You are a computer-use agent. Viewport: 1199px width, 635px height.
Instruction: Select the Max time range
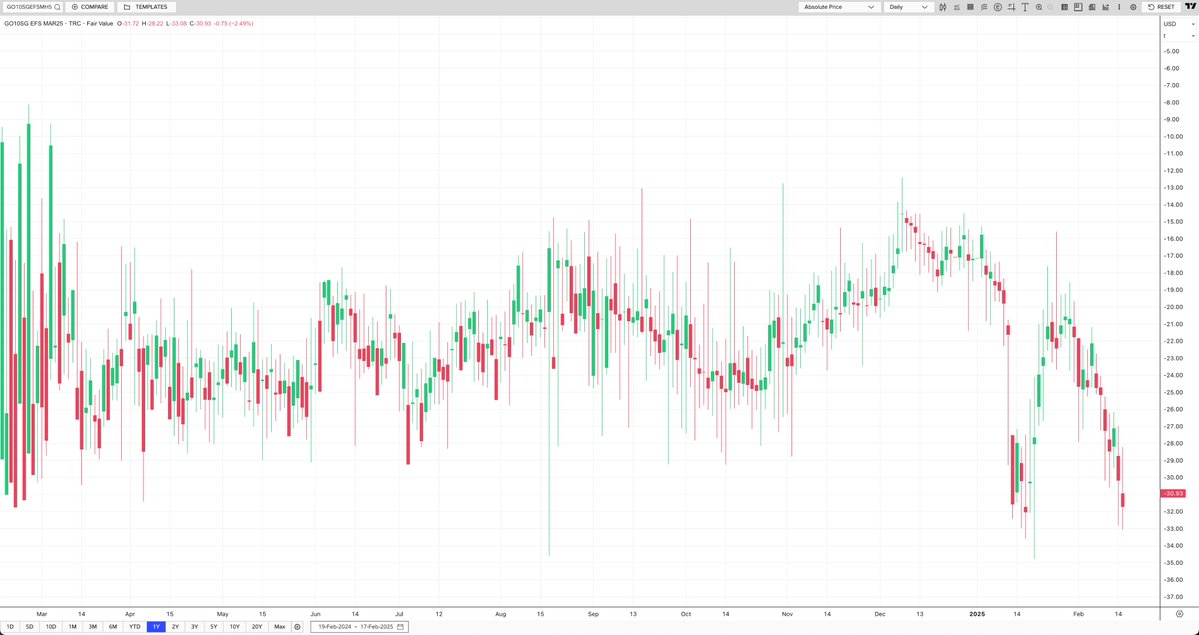pos(279,627)
